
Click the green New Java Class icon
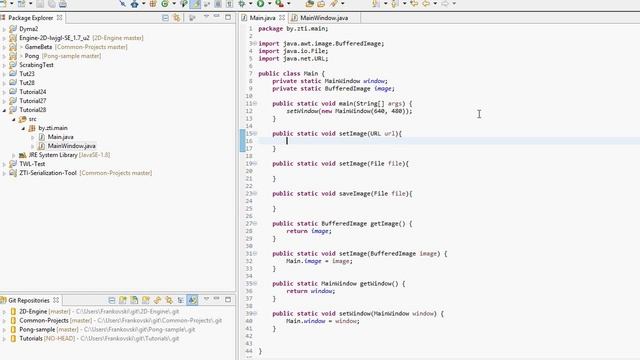click(164, 4)
